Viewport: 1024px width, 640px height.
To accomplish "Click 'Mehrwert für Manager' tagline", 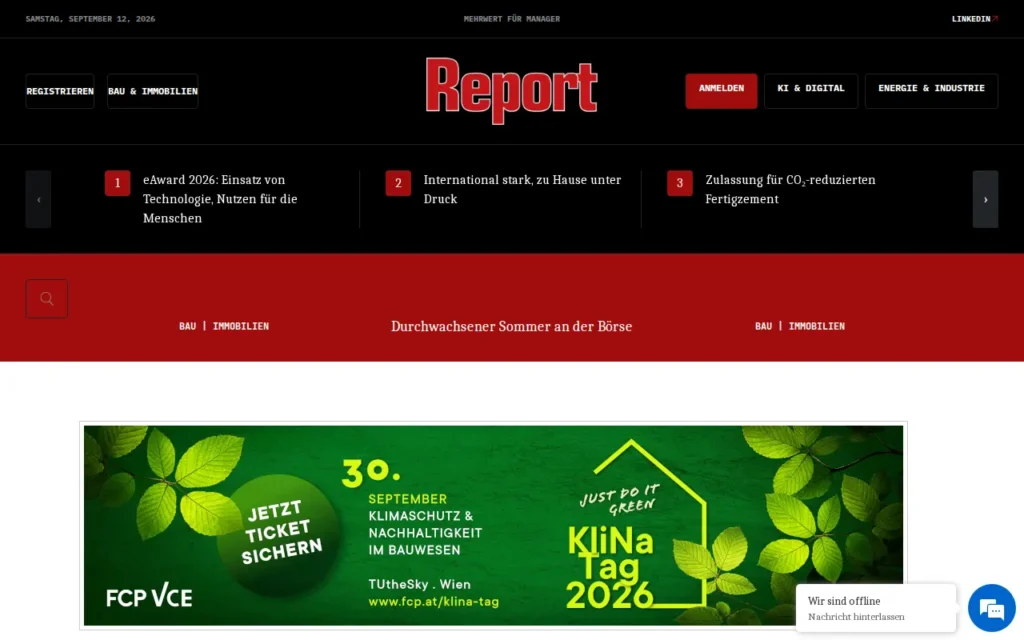I will [511, 19].
